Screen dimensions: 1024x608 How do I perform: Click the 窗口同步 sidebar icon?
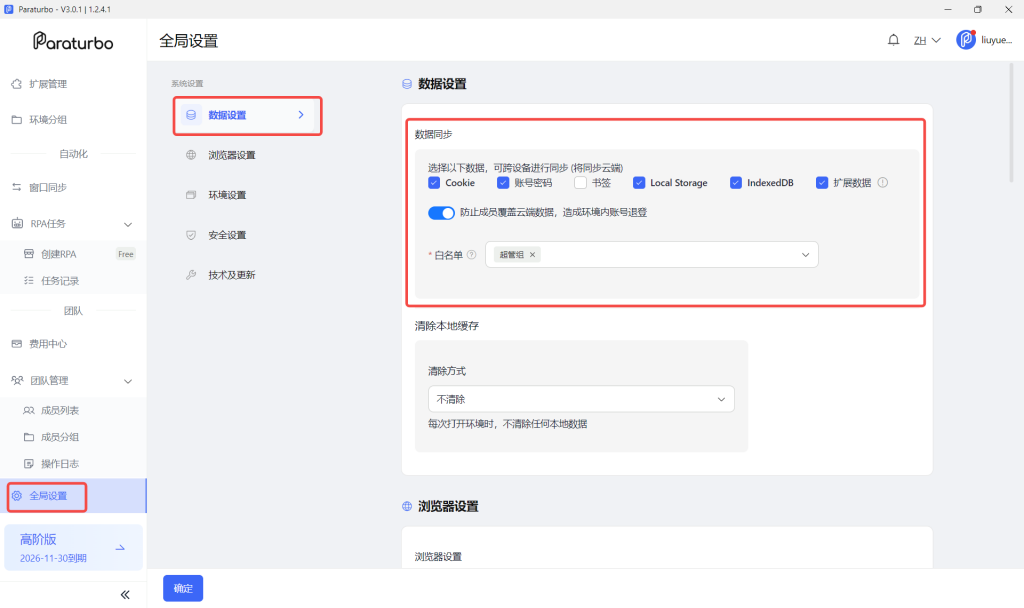[x=17, y=187]
